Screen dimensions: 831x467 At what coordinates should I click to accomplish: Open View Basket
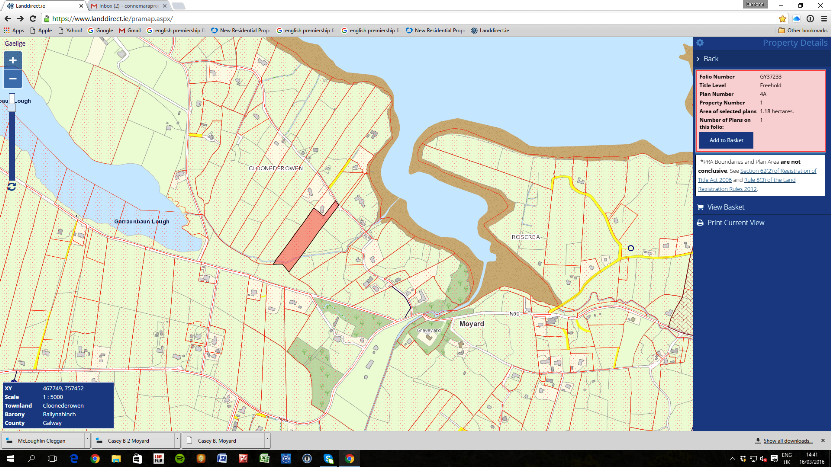tap(727, 207)
